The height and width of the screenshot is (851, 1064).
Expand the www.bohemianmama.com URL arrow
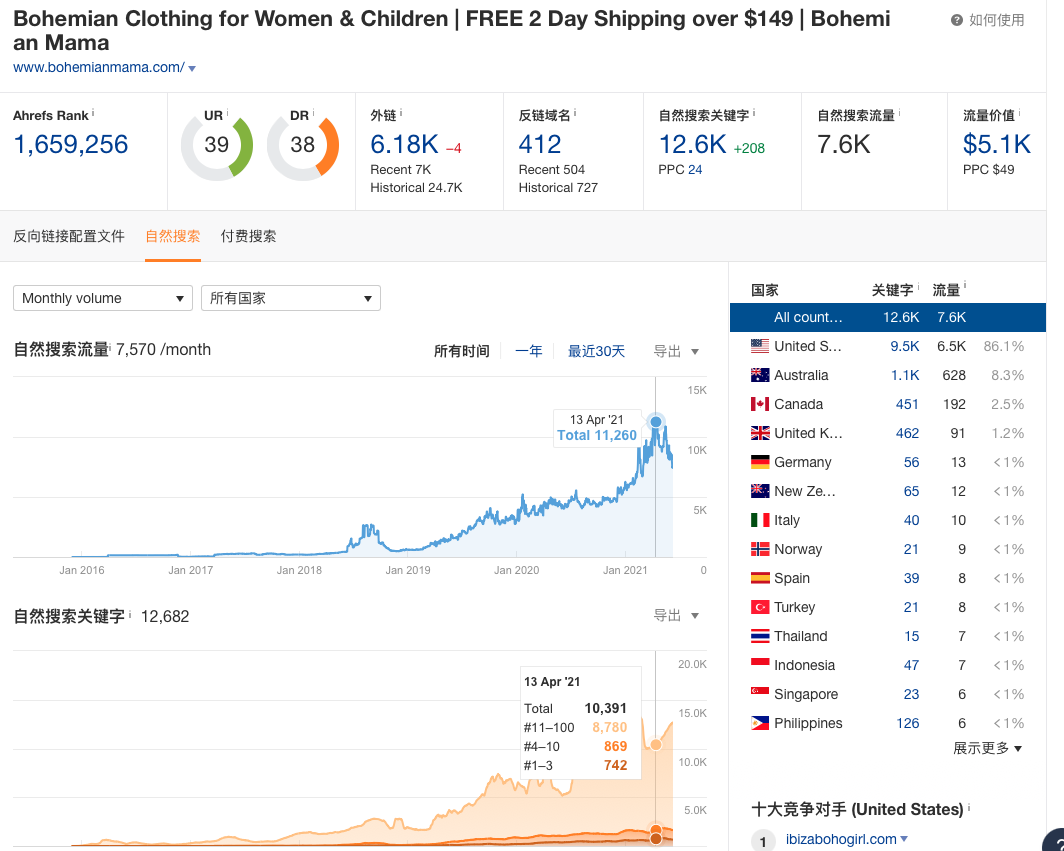pyautogui.click(x=192, y=69)
